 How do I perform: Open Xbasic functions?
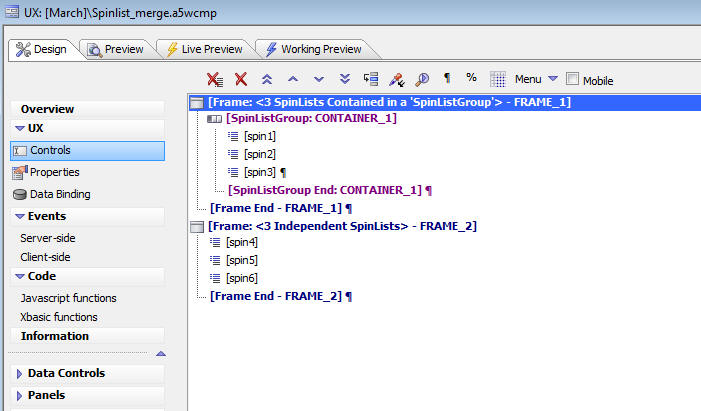click(59, 317)
